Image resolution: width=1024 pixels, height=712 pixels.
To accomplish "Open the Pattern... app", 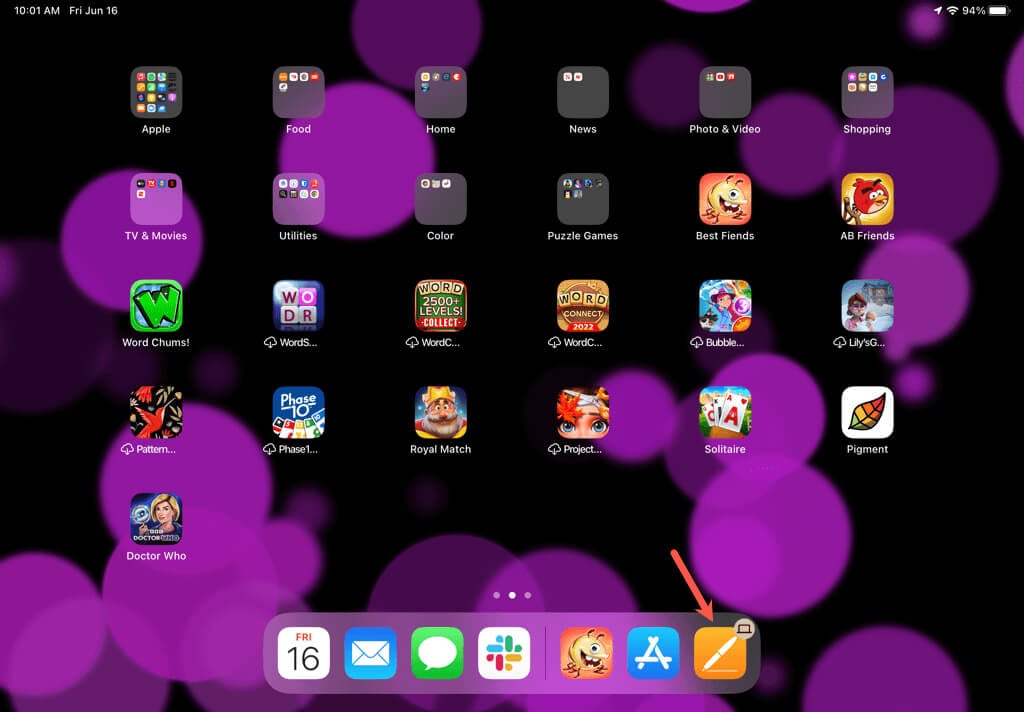I will click(156, 412).
